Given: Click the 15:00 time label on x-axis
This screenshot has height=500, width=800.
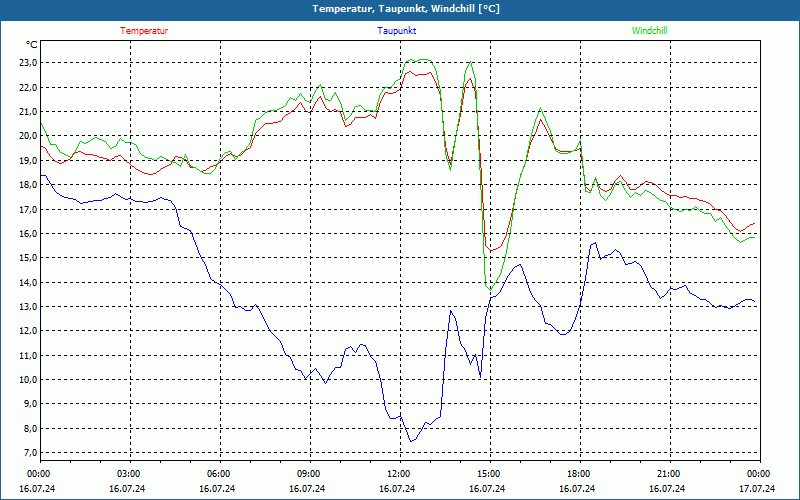Looking at the screenshot, I should click(488, 474).
